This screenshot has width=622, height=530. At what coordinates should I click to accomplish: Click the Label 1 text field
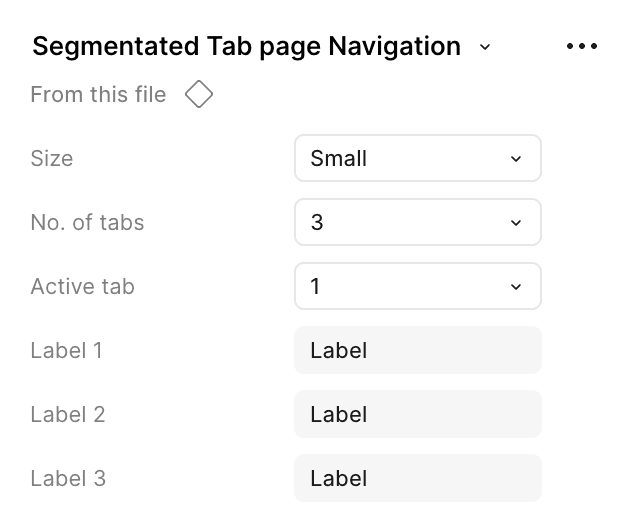click(417, 350)
